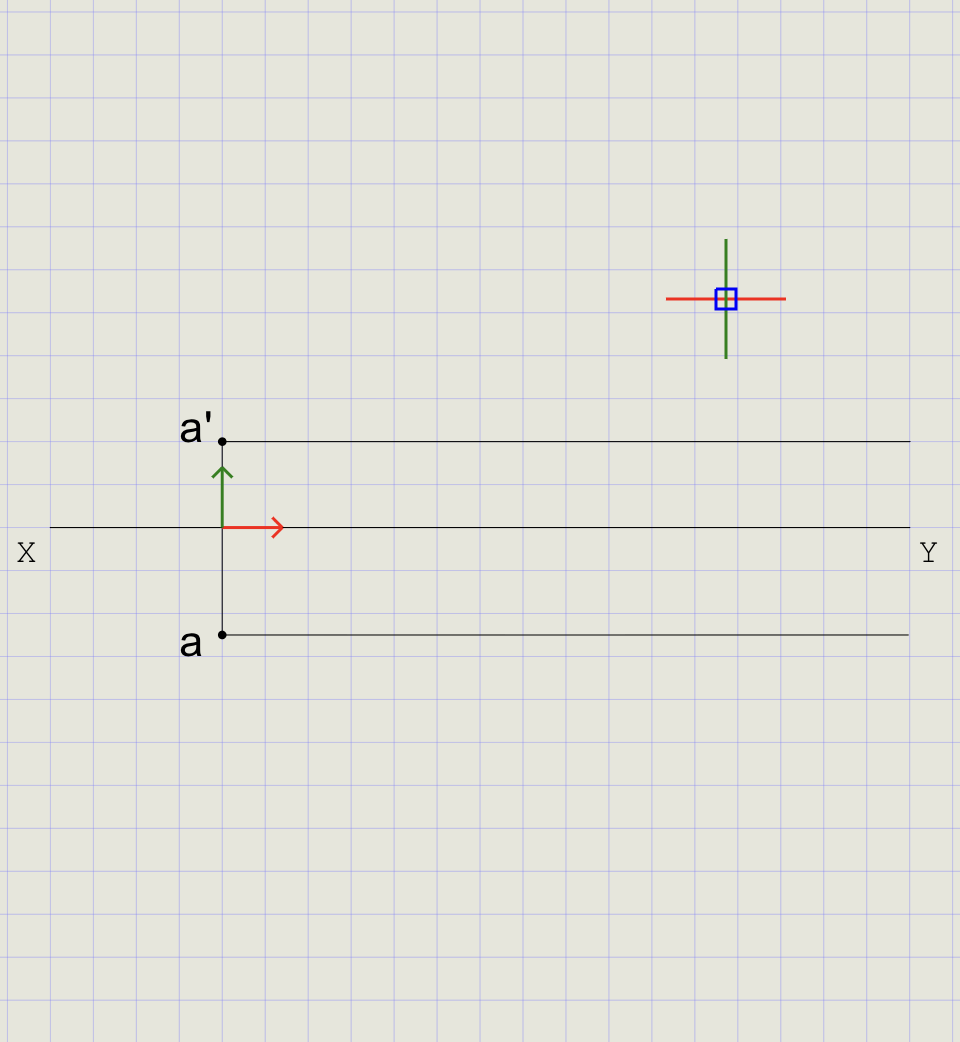Click the origin where axis arrows meet
The height and width of the screenshot is (1042, 960).
coord(222,527)
